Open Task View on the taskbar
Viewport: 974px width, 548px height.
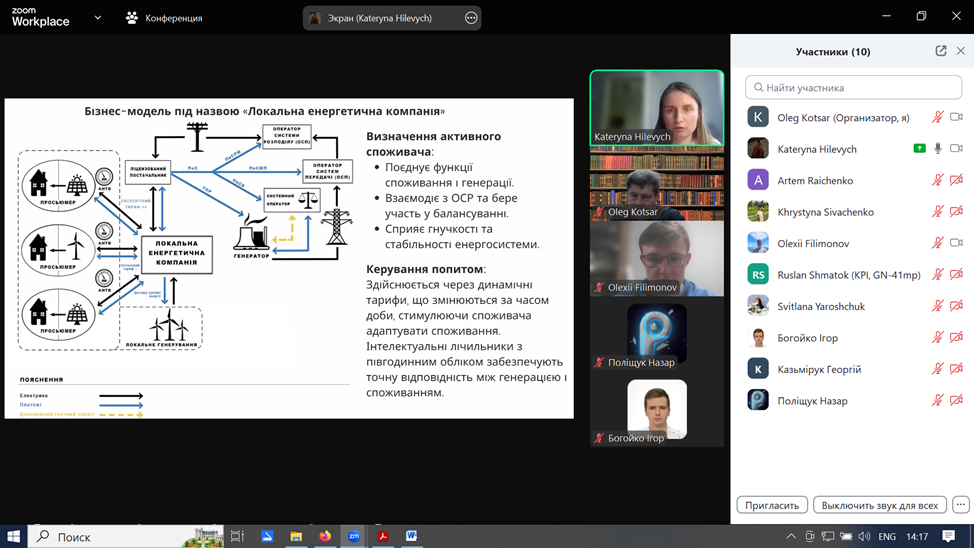237,536
